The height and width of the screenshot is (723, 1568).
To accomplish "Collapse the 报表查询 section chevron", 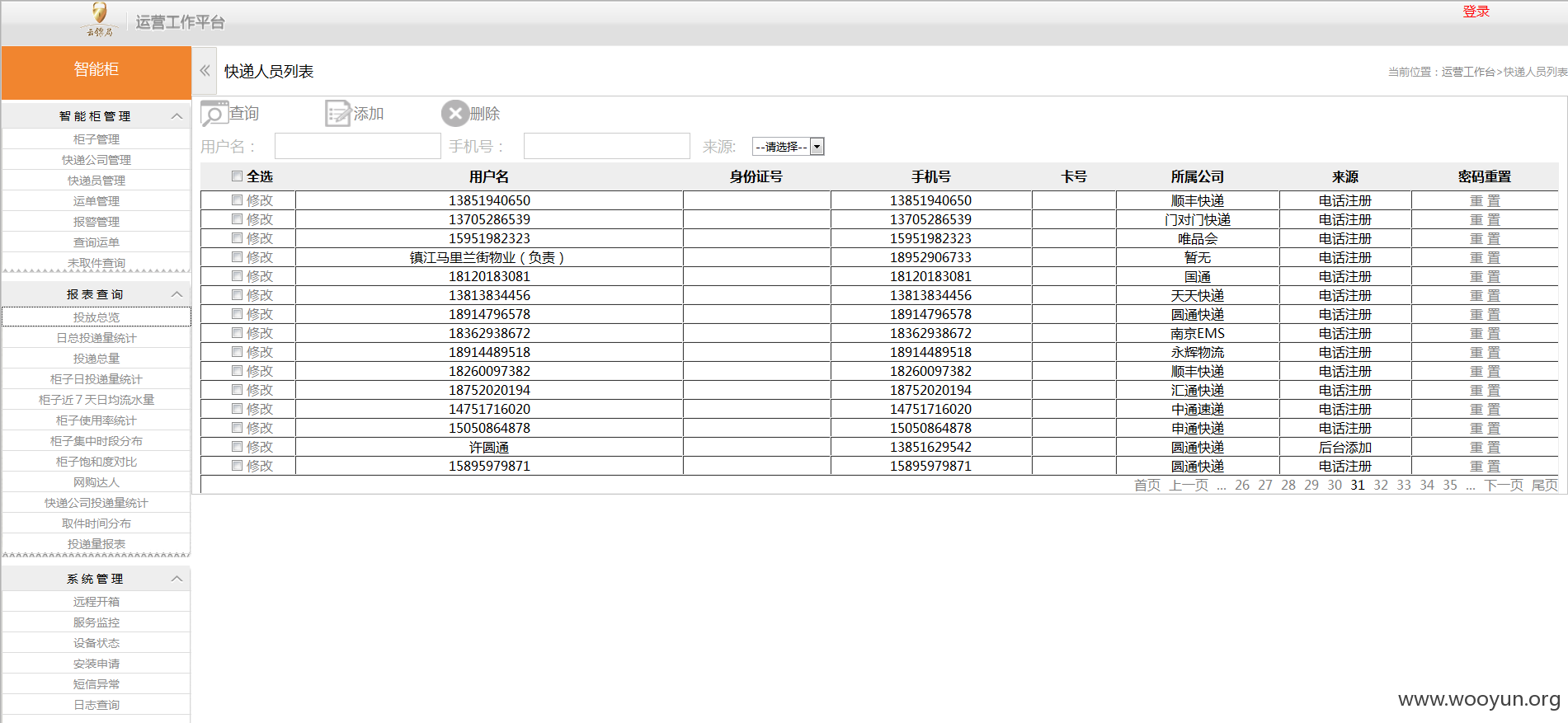I will click(177, 294).
